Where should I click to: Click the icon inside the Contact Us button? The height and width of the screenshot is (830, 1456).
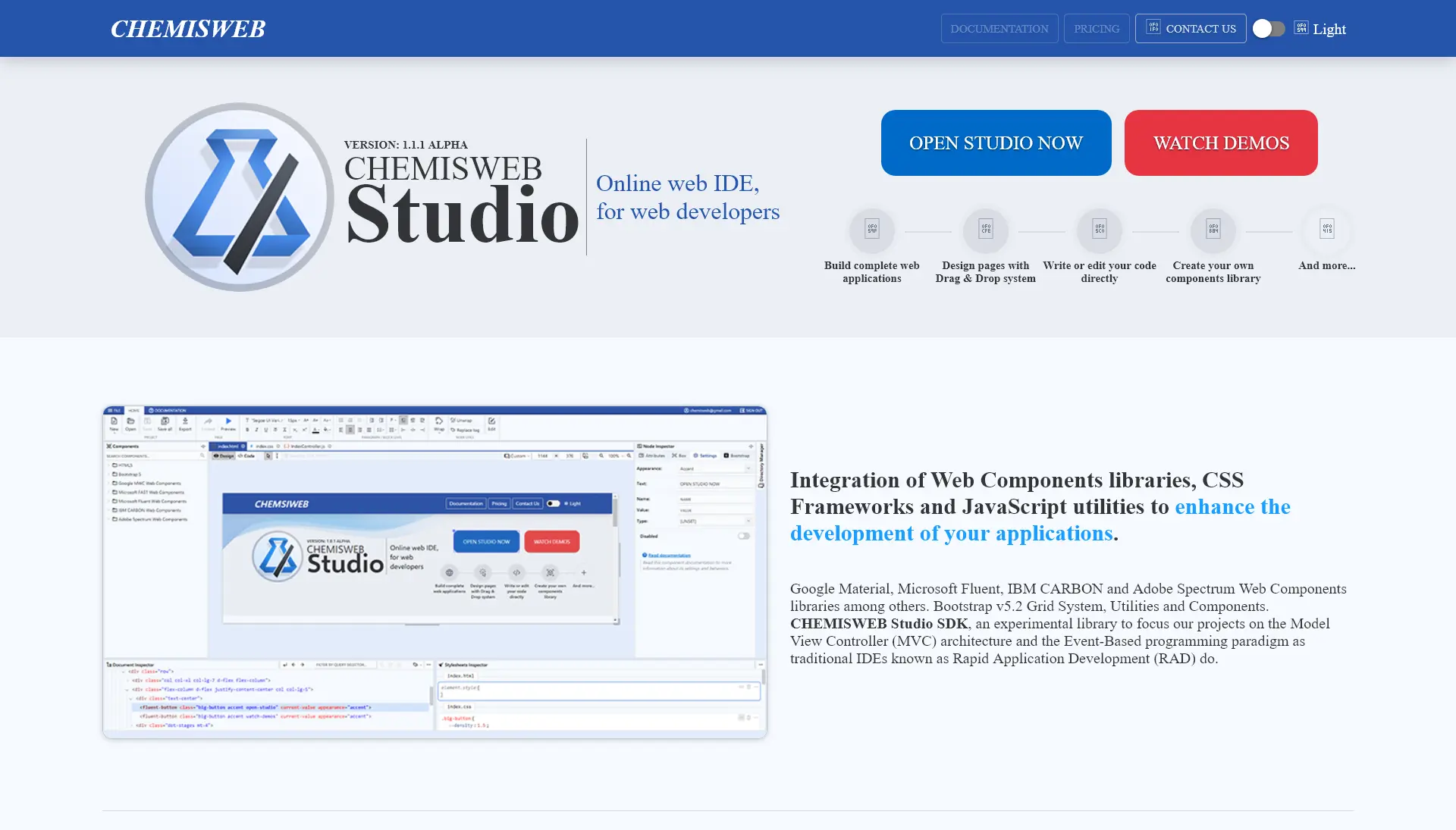point(1153,28)
